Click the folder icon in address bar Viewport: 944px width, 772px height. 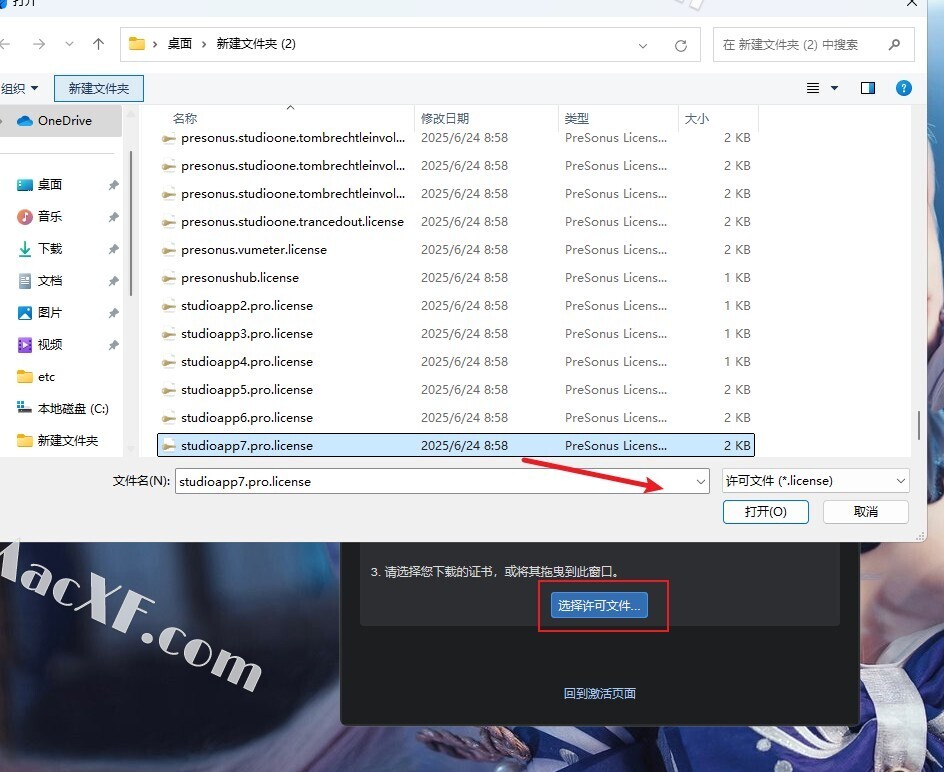click(137, 43)
